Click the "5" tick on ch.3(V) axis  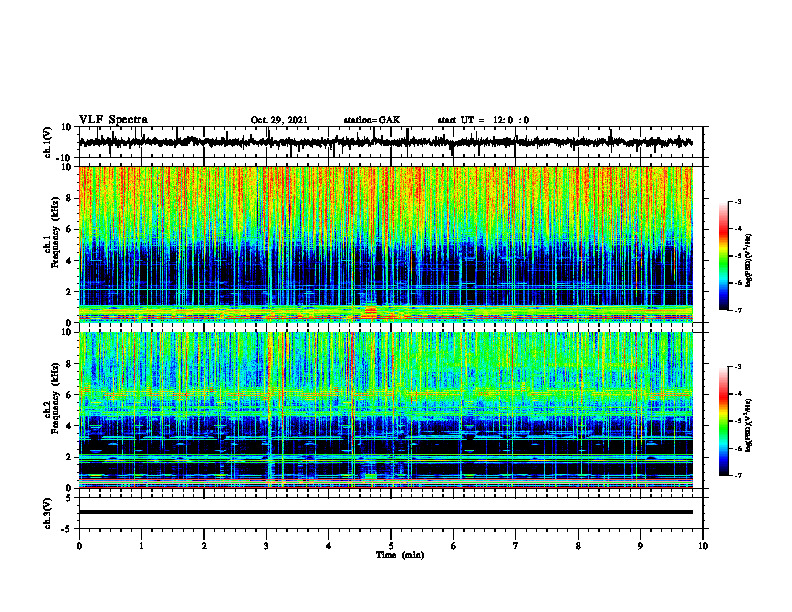coord(70,498)
